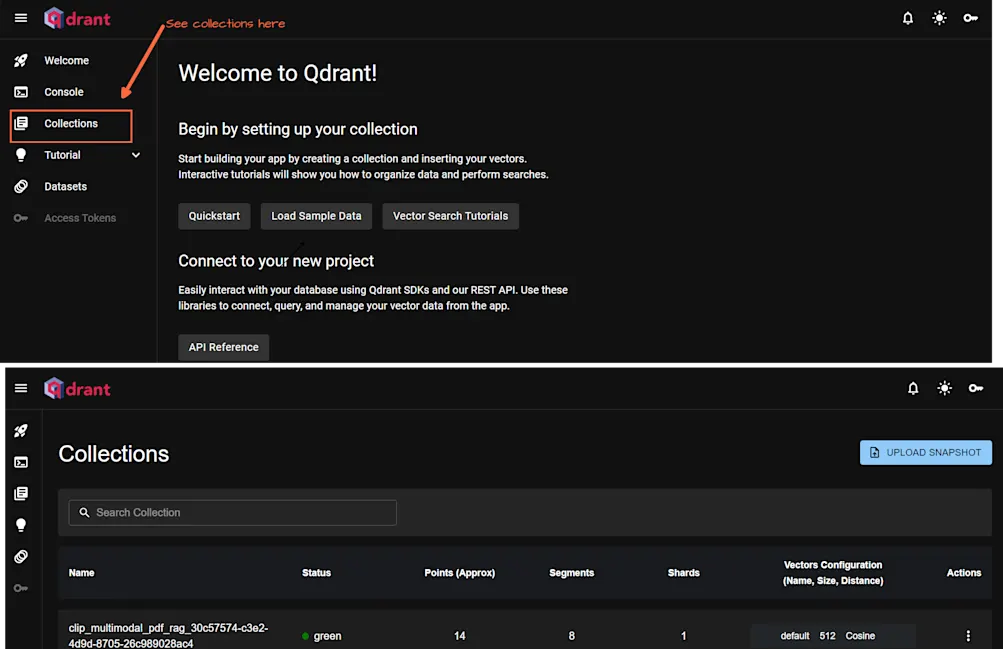Click the Qdrant logo in the header

click(x=77, y=18)
